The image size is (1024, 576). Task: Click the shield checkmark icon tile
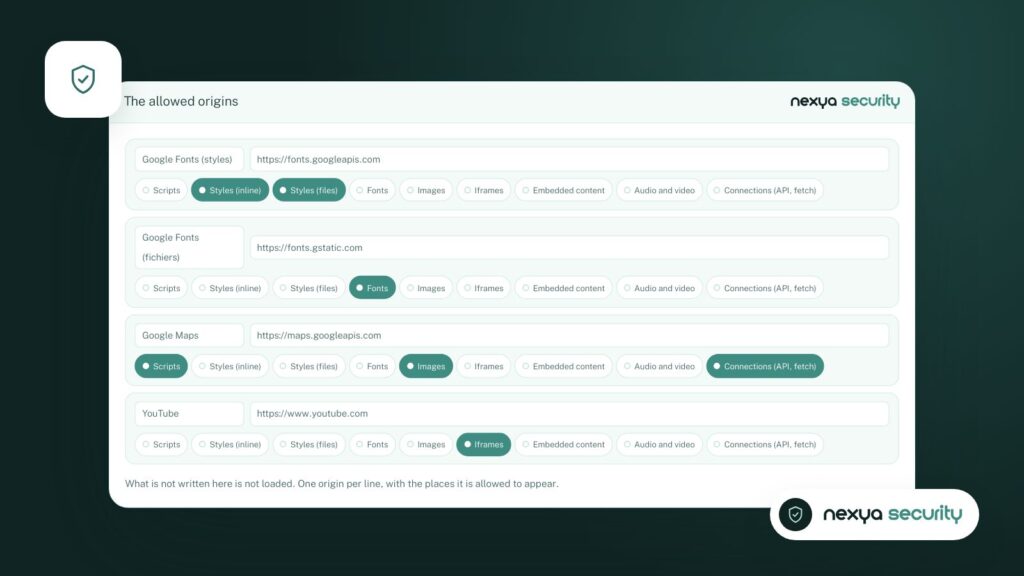pyautogui.click(x=83, y=79)
